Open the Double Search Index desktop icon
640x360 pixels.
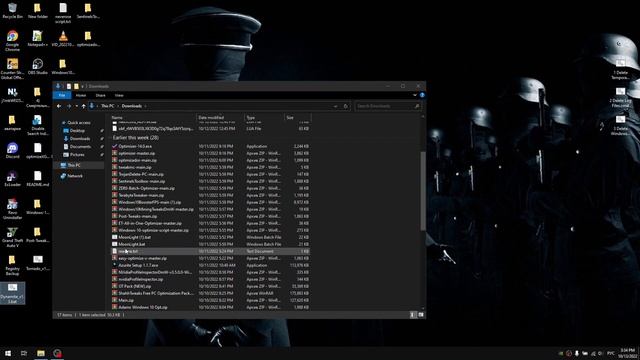[38, 124]
